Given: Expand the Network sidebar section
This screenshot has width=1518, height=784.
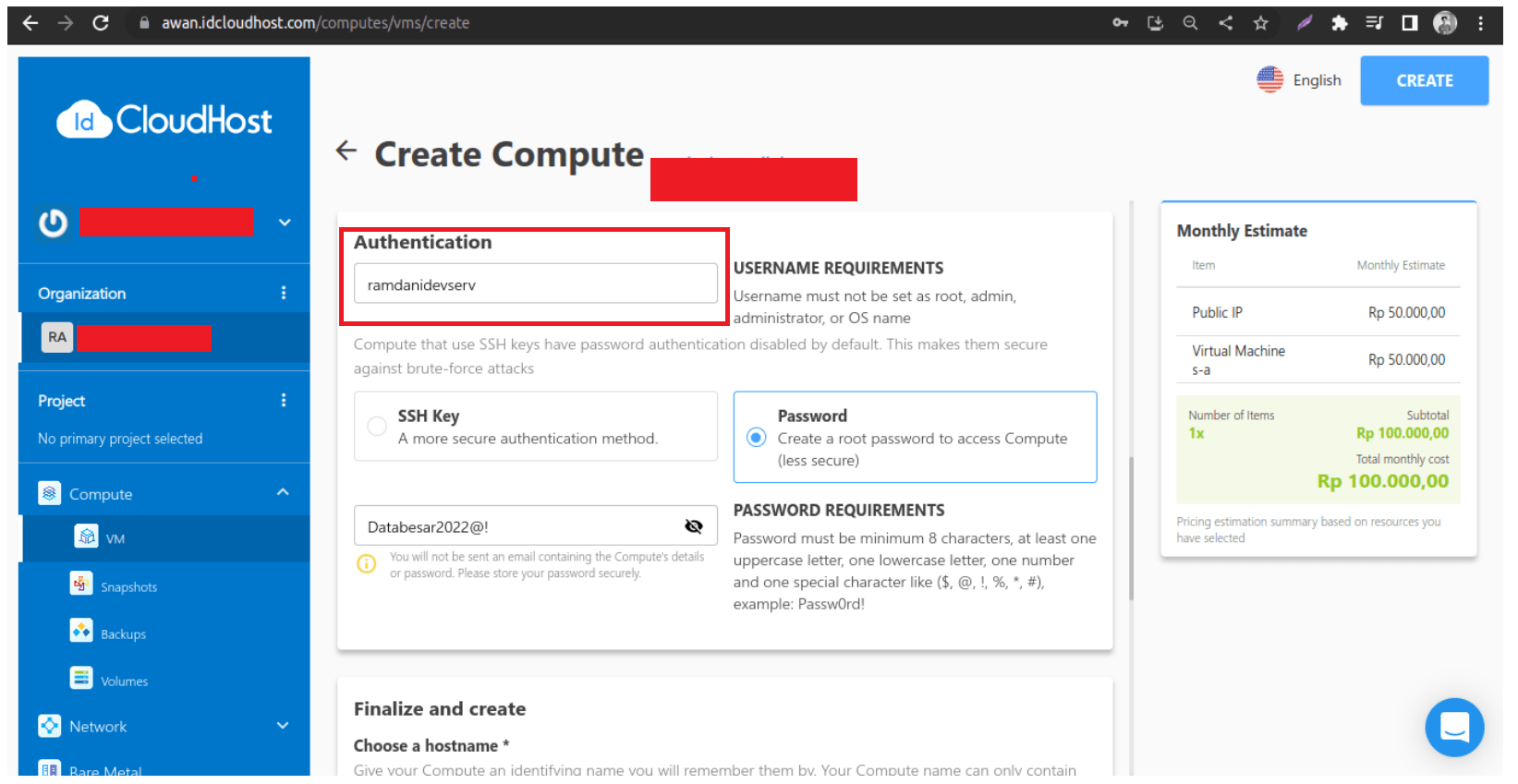Looking at the screenshot, I should pos(283,726).
